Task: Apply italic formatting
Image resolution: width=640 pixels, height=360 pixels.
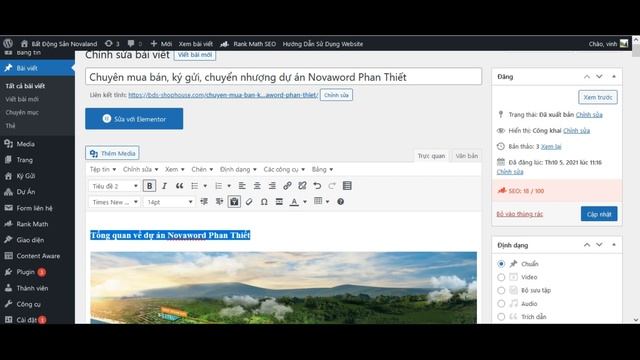Action: 164,186
